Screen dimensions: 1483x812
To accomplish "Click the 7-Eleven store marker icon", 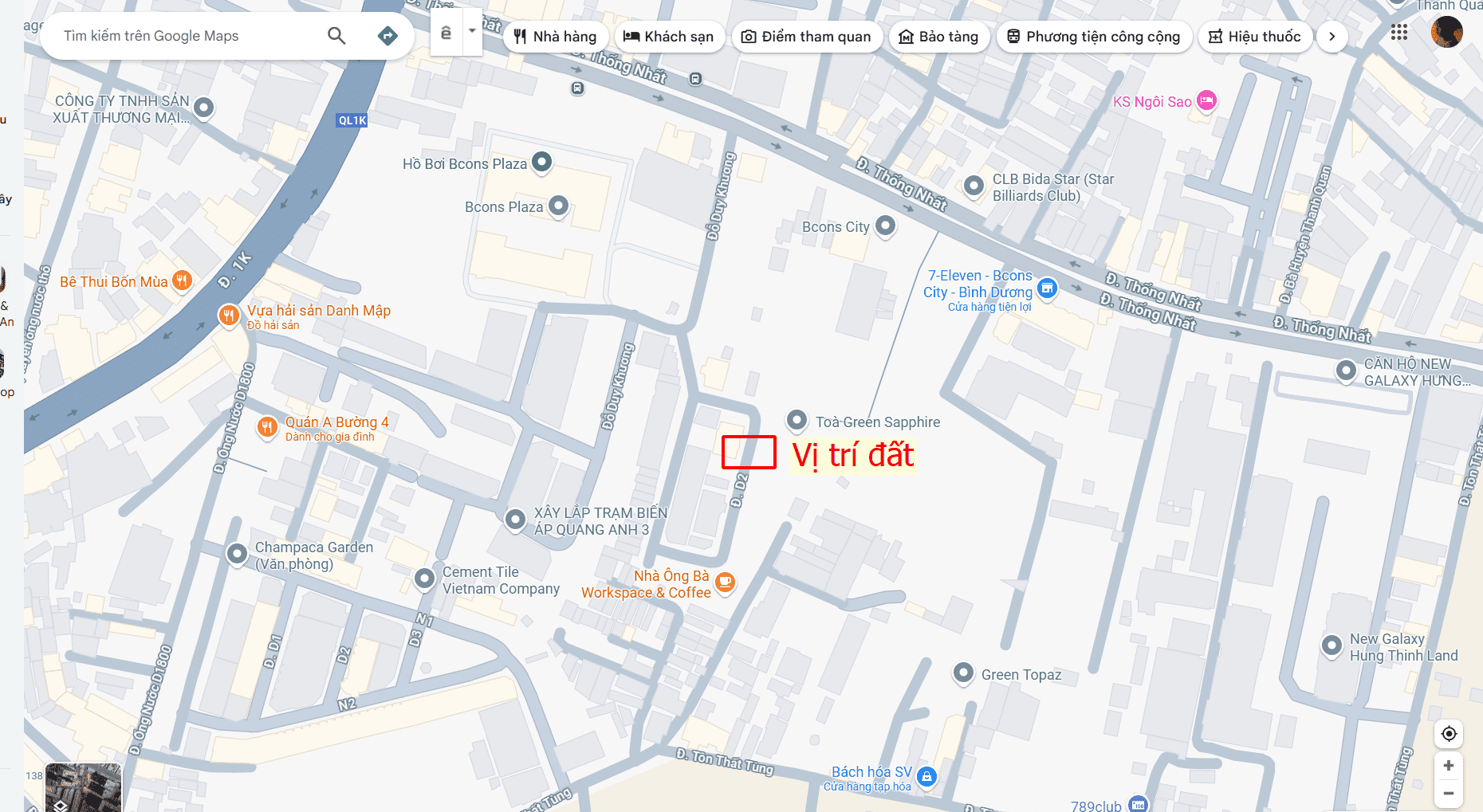I will click(1048, 288).
